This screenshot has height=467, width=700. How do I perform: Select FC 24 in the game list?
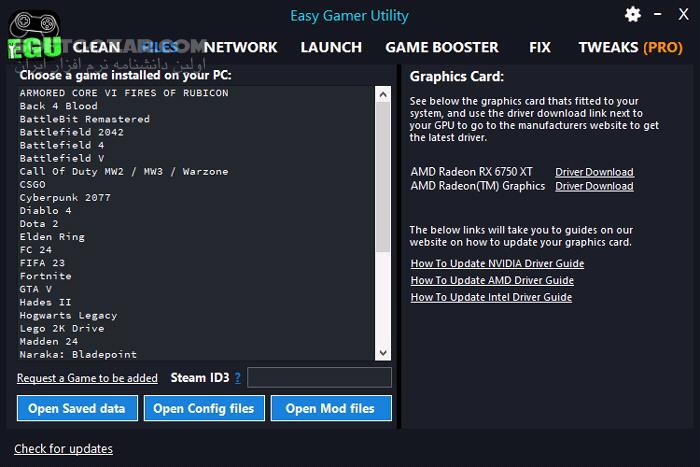coord(196,250)
